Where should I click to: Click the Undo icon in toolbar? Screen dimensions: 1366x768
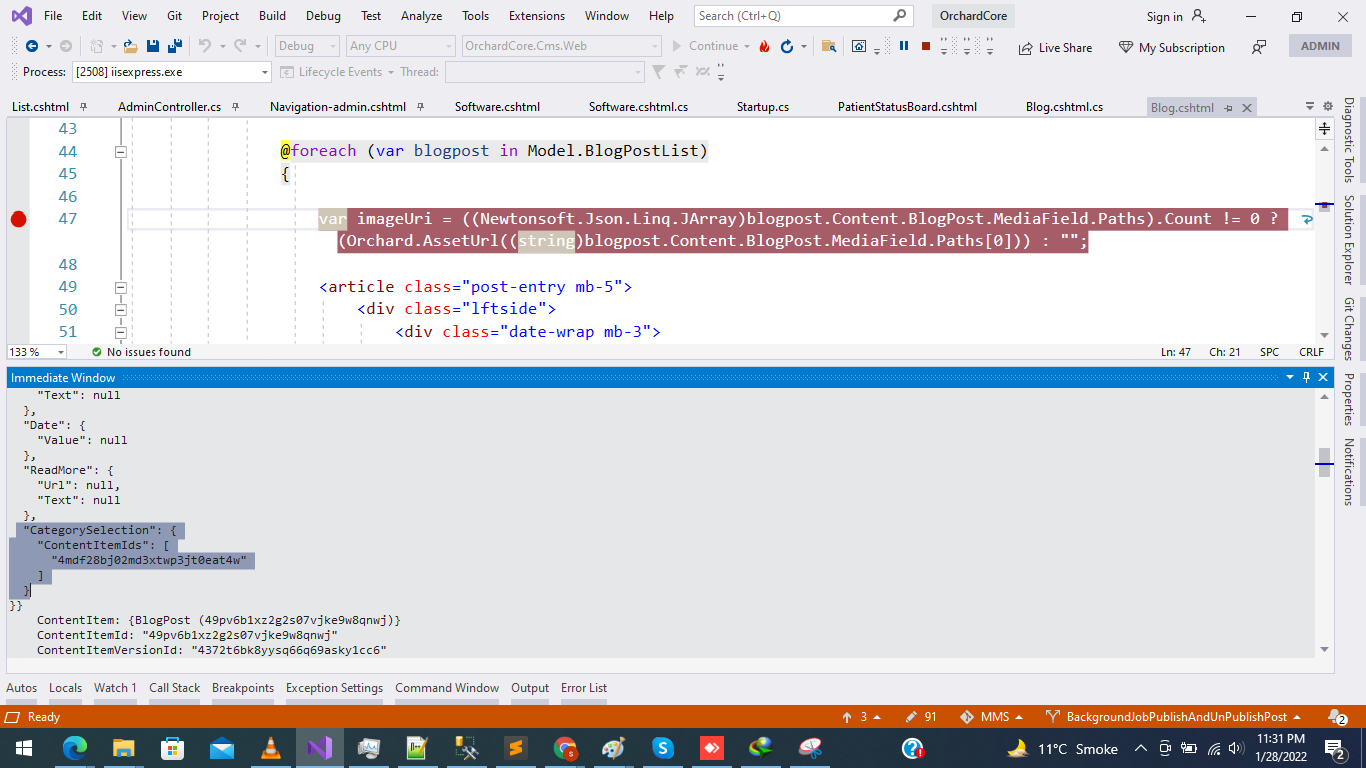point(205,46)
